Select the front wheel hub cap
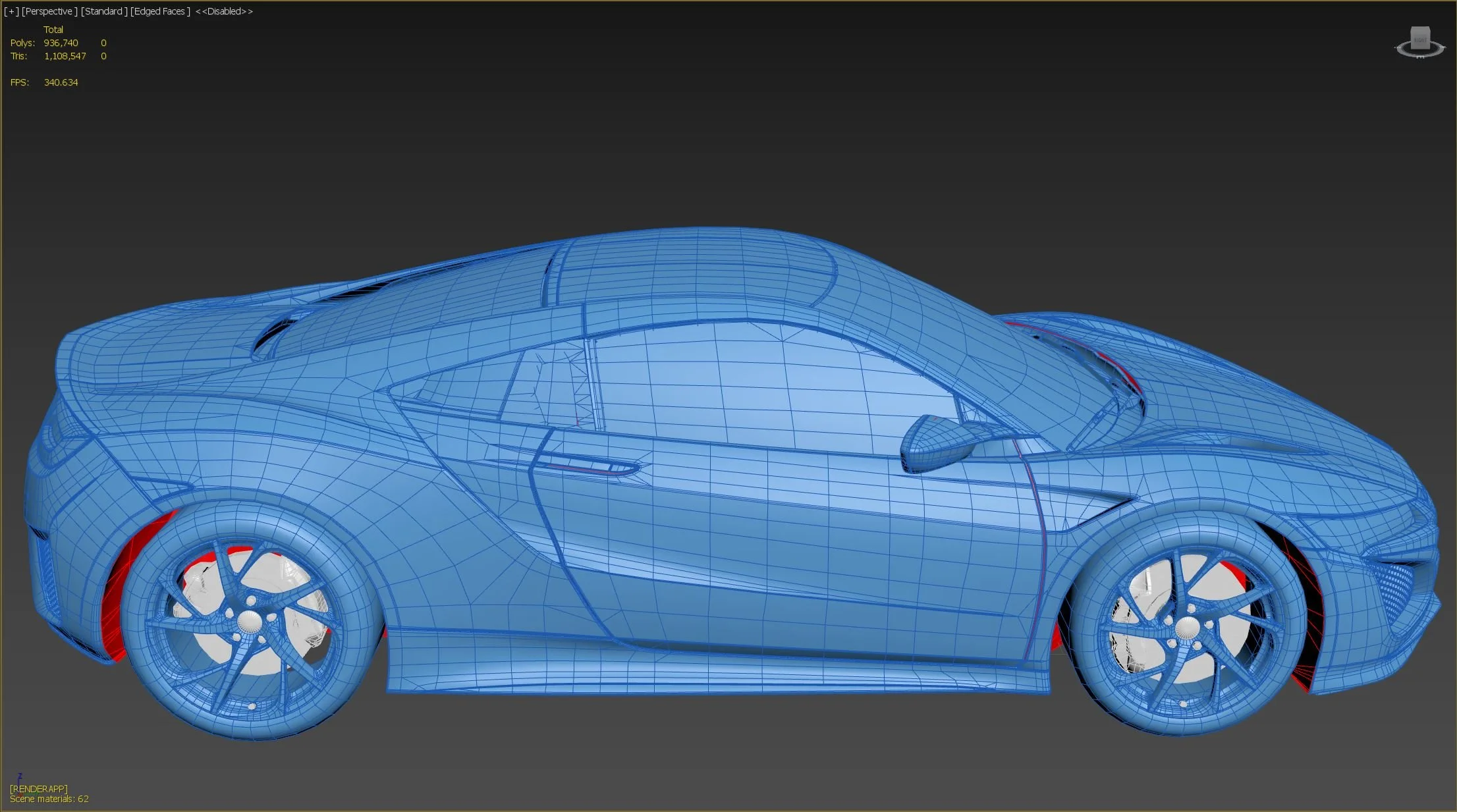This screenshot has height=812, width=1457. 1187,628
